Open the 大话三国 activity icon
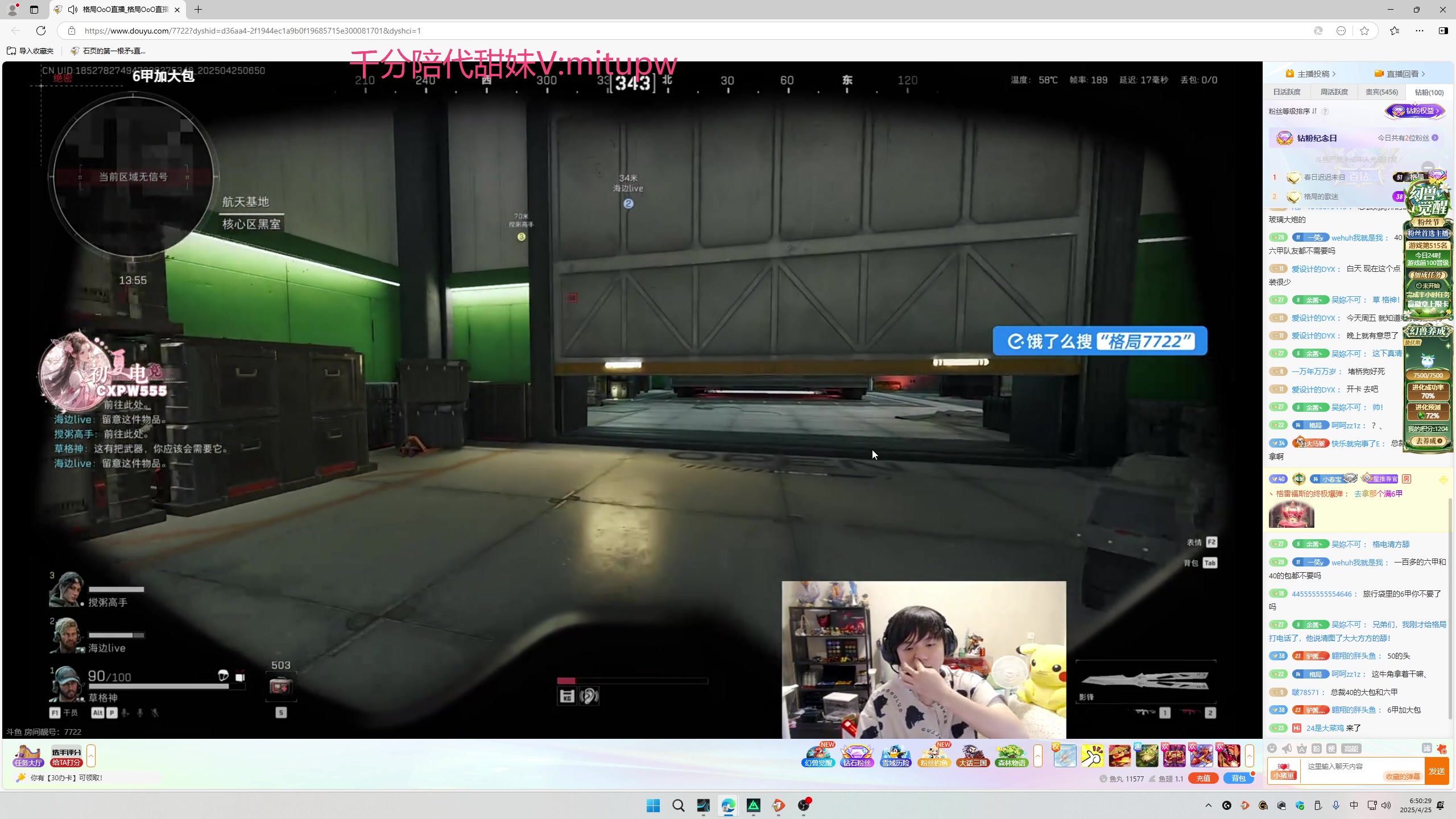The image size is (1456, 819). point(973,756)
